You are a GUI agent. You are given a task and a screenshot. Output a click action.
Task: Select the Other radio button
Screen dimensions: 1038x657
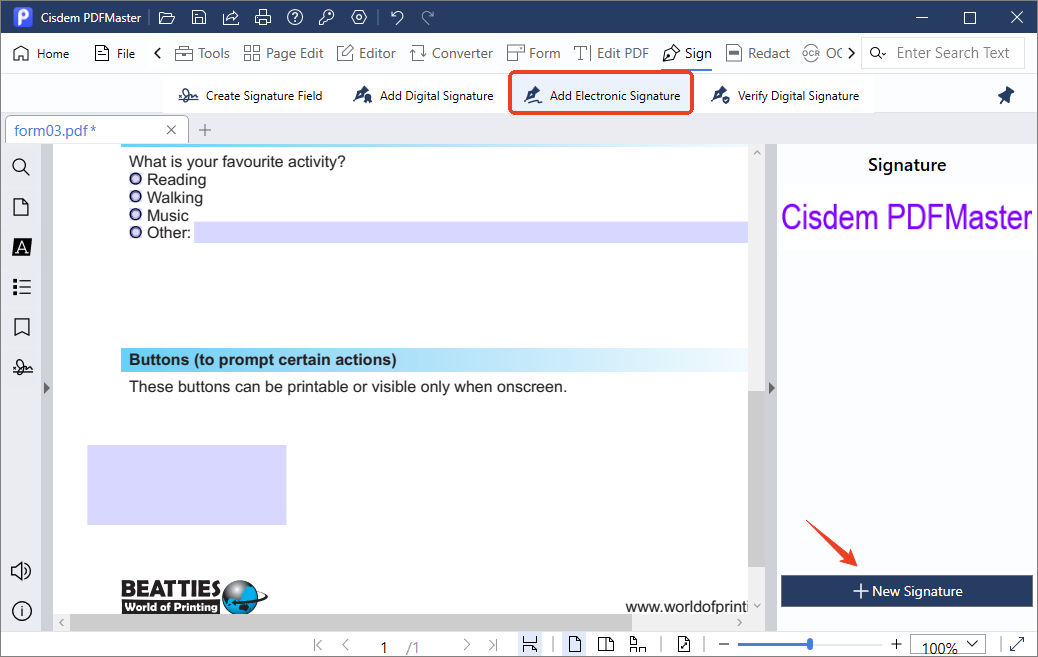click(x=136, y=232)
